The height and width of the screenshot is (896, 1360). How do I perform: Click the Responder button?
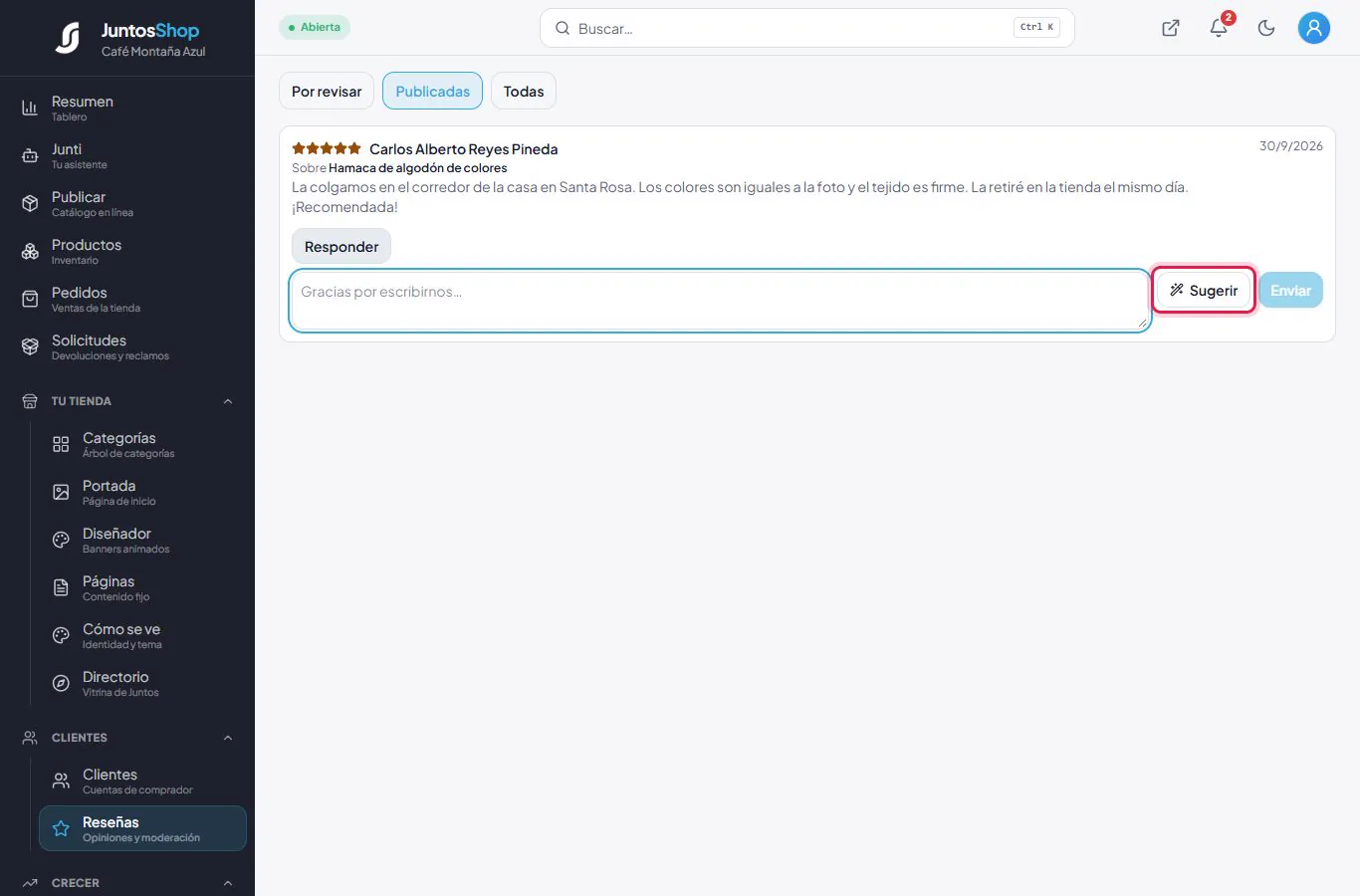click(341, 246)
